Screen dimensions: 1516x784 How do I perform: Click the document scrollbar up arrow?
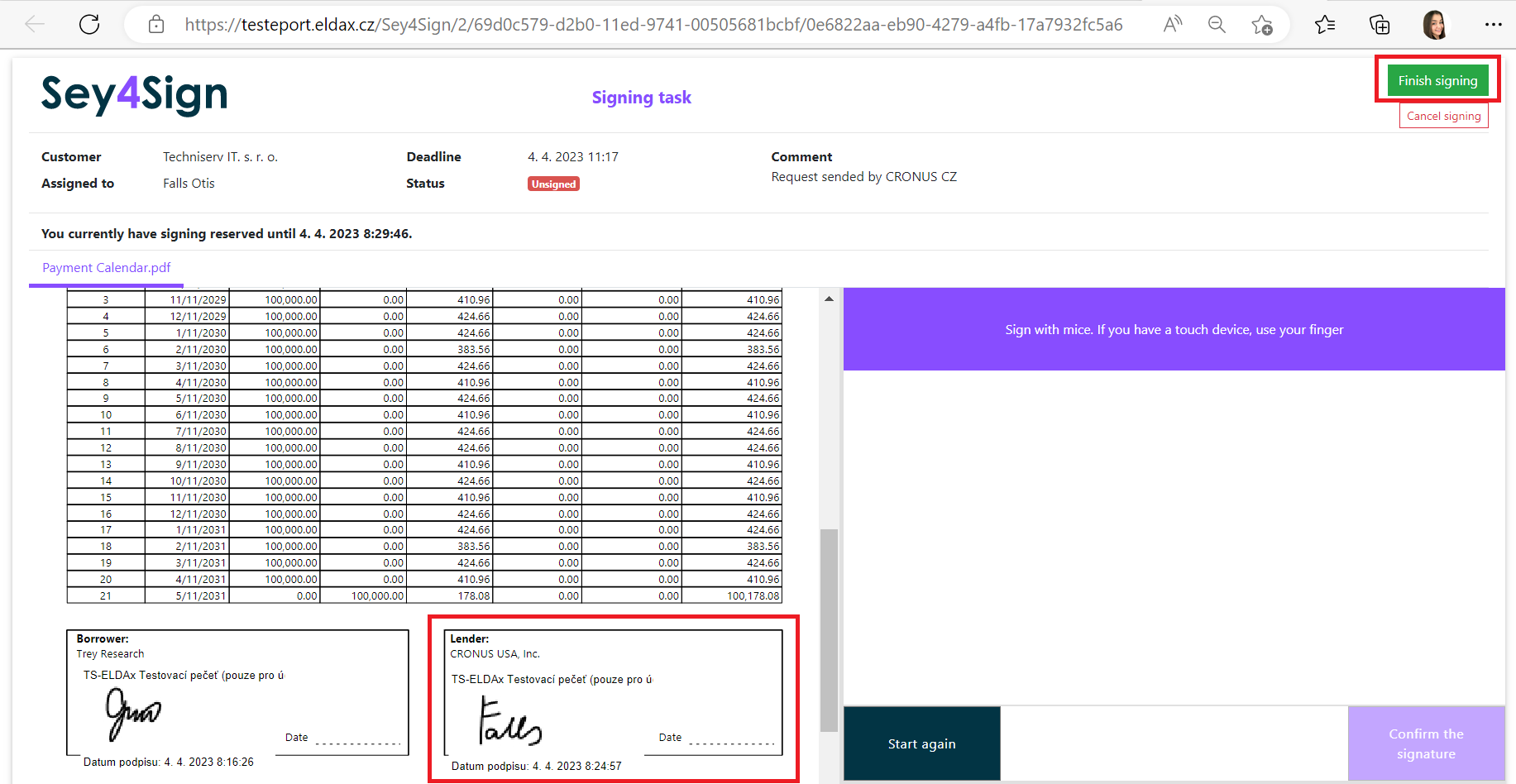pyautogui.click(x=829, y=299)
